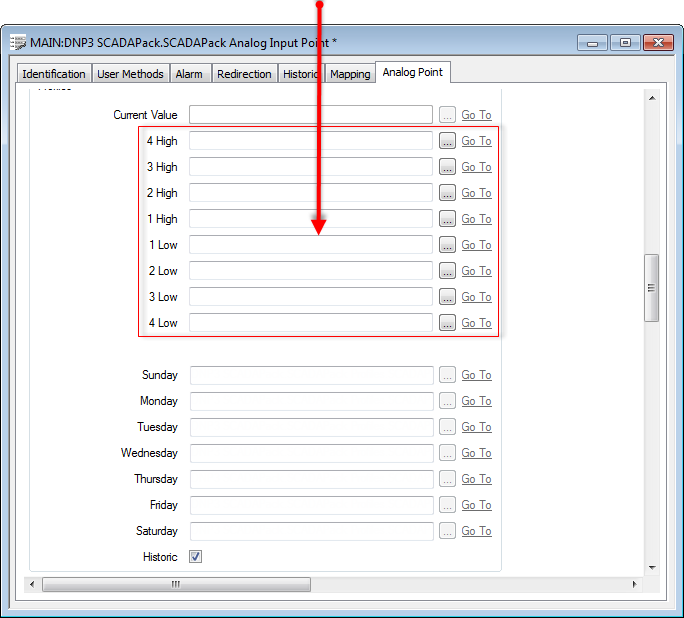Open the browse dialog for 3 High

tap(447, 167)
